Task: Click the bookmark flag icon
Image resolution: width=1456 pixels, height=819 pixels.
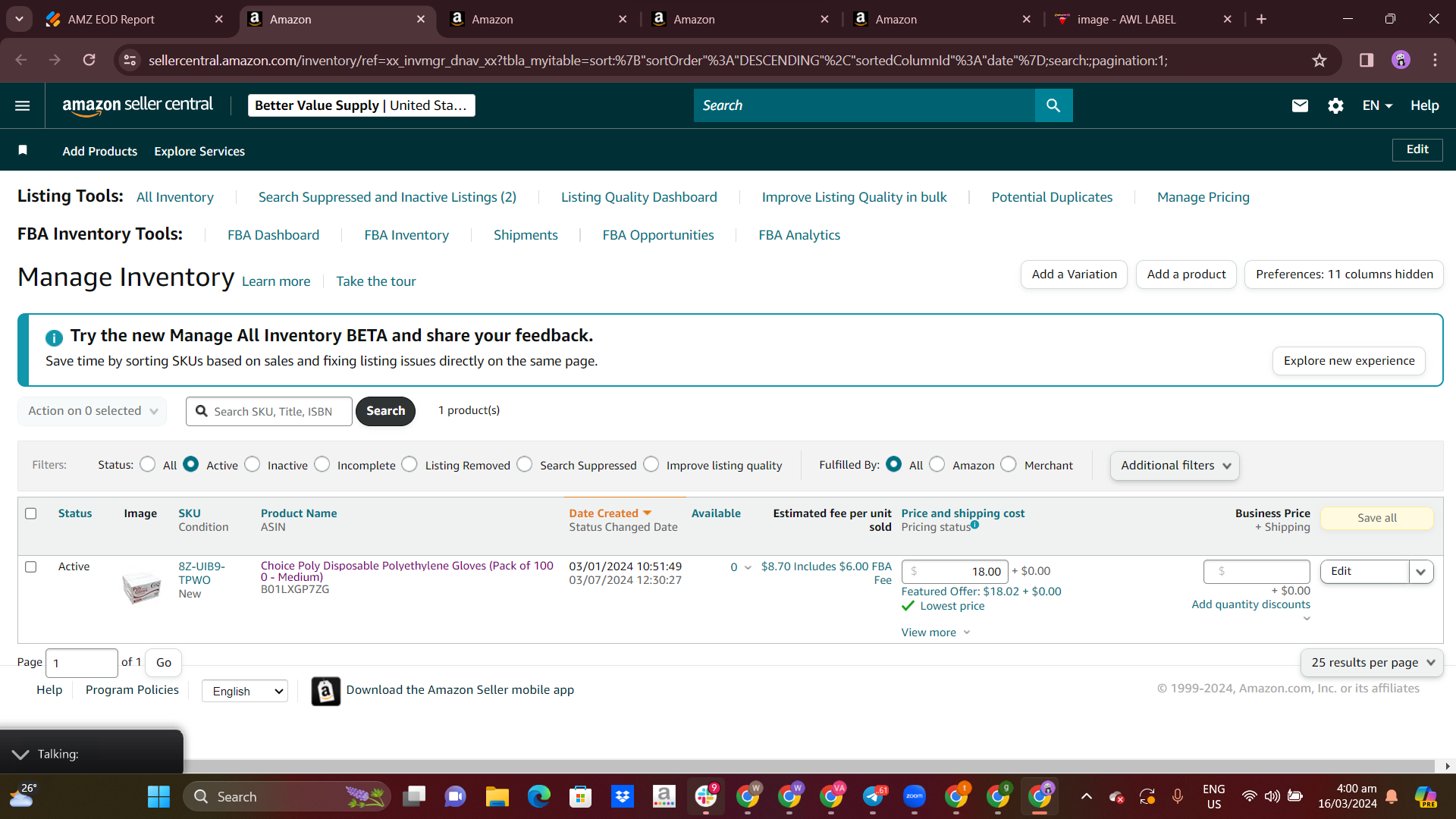Action: pos(23,150)
